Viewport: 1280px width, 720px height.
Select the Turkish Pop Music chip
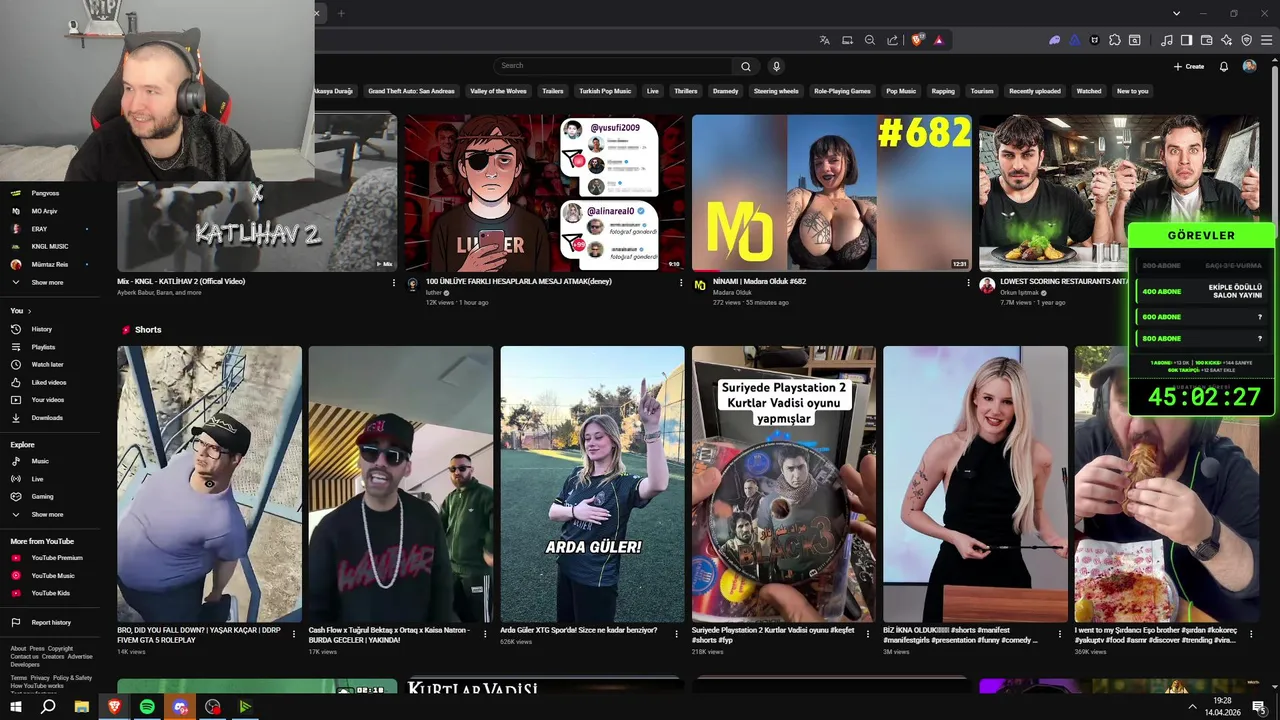[x=605, y=91]
